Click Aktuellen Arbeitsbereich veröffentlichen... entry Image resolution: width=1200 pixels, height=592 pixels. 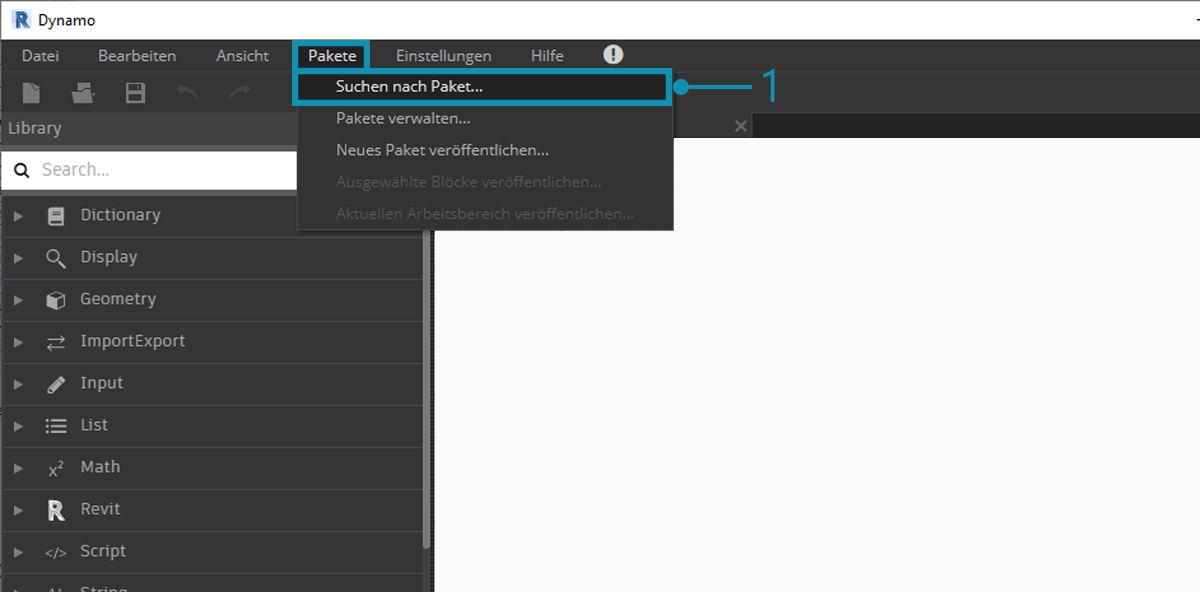(x=485, y=214)
